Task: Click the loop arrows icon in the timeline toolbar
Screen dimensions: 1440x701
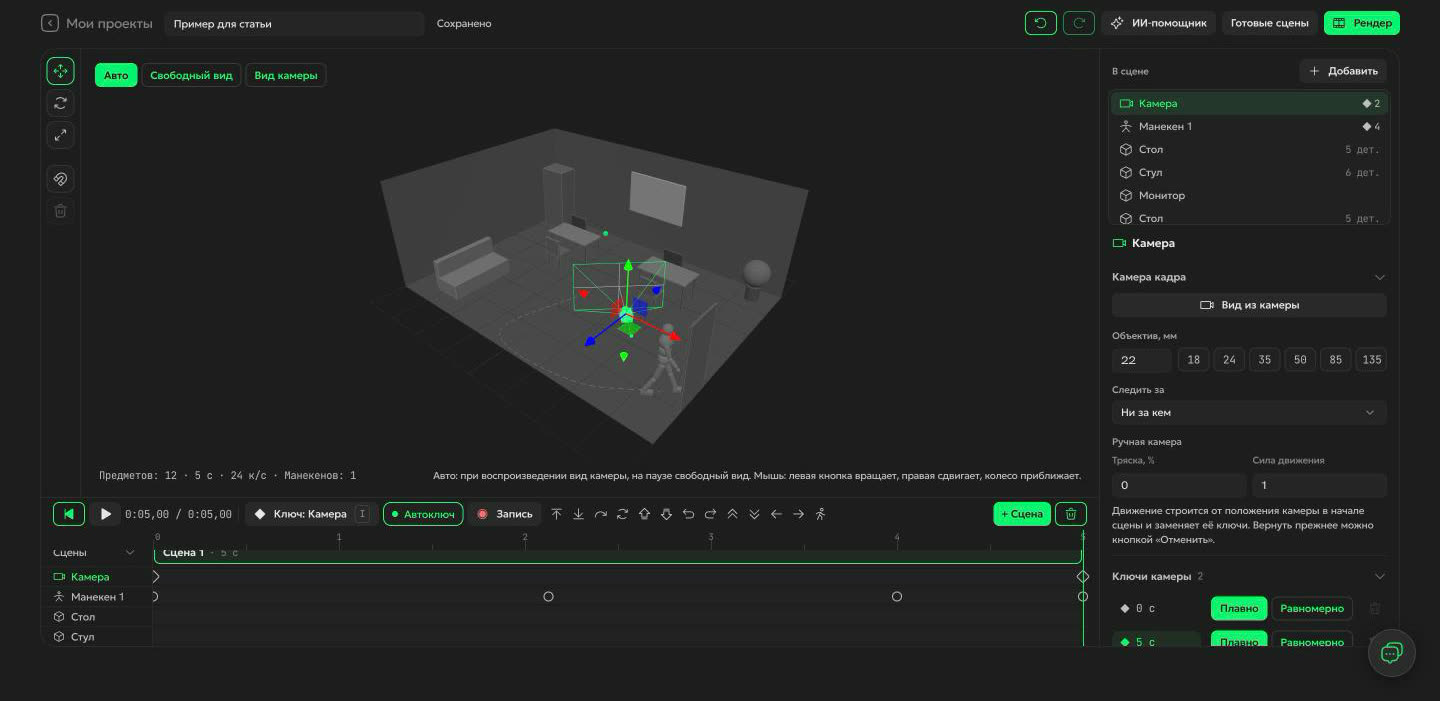Action: click(622, 514)
